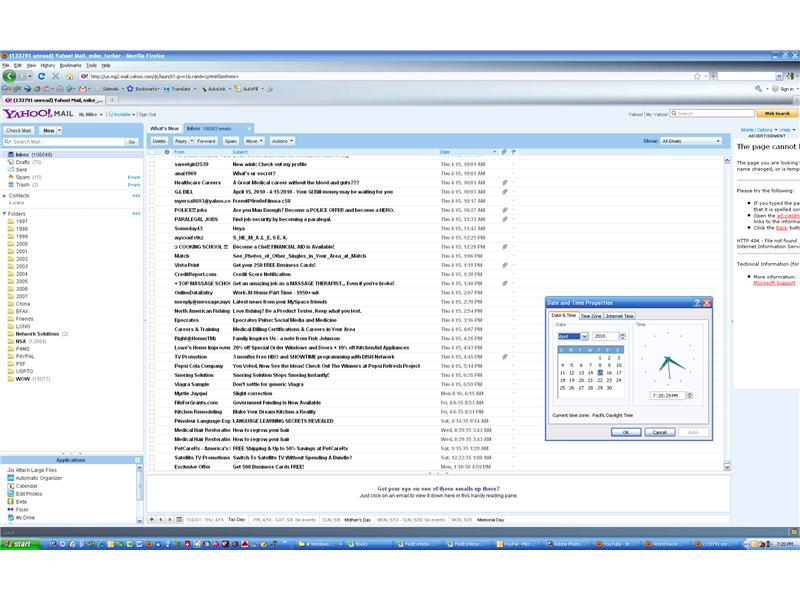This screenshot has height=600, width=800.
Task: Click the add event plus icon
Action: pyautogui.click(x=152, y=519)
